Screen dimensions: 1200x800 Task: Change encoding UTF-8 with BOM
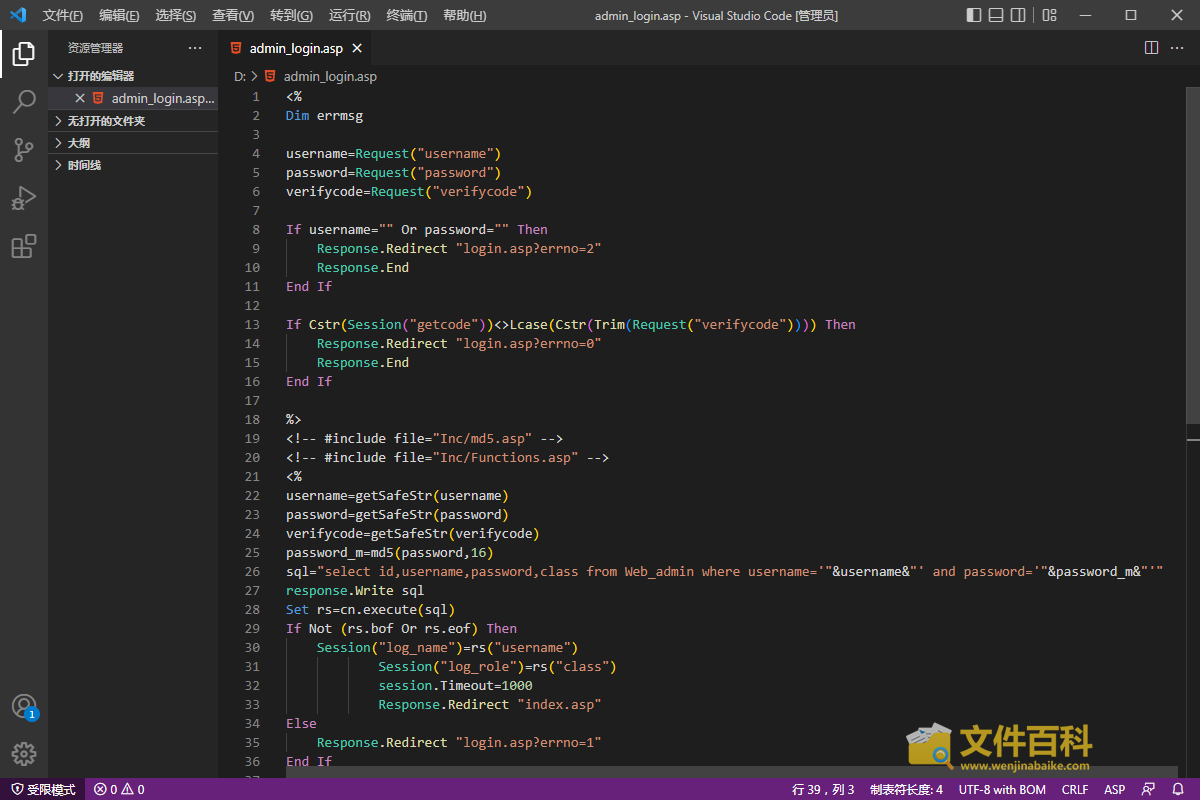click(1002, 789)
